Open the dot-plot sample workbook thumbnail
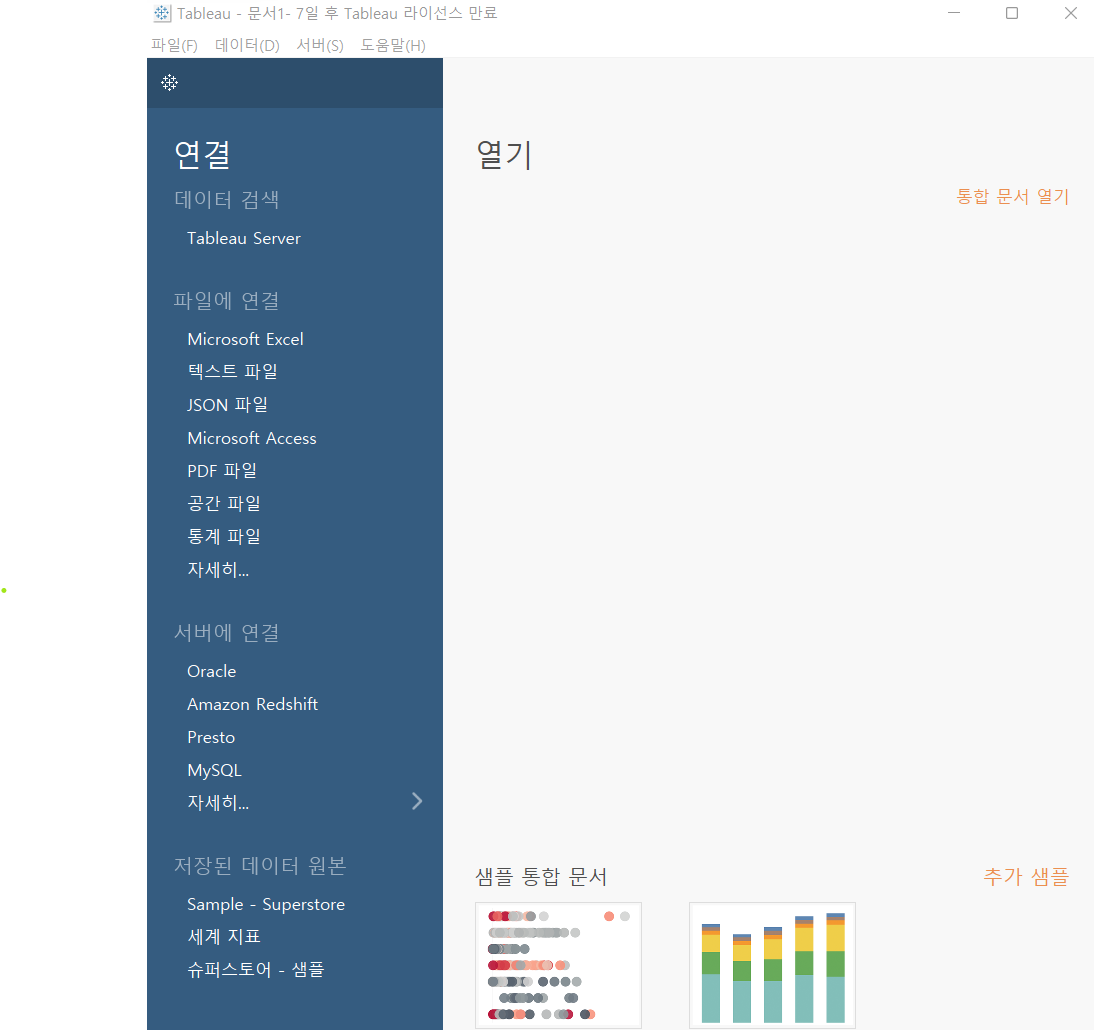1094x1030 pixels. (x=558, y=966)
